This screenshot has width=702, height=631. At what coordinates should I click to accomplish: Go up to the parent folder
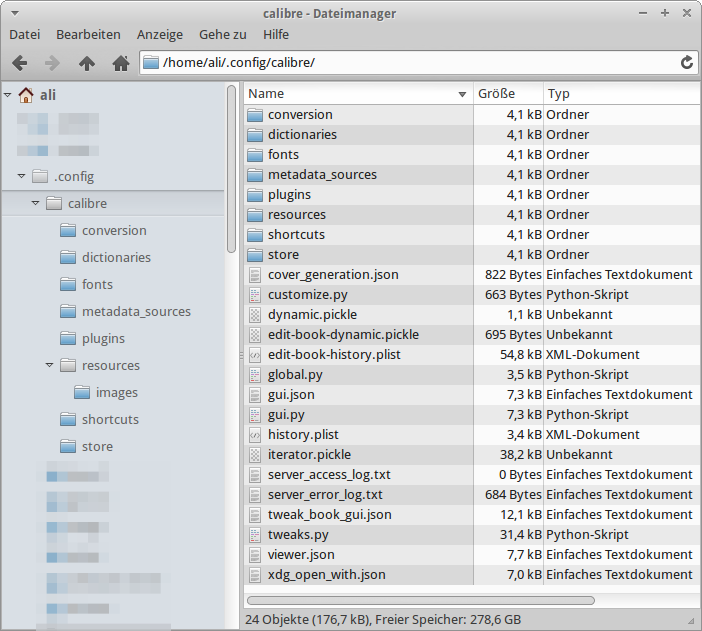coord(87,63)
